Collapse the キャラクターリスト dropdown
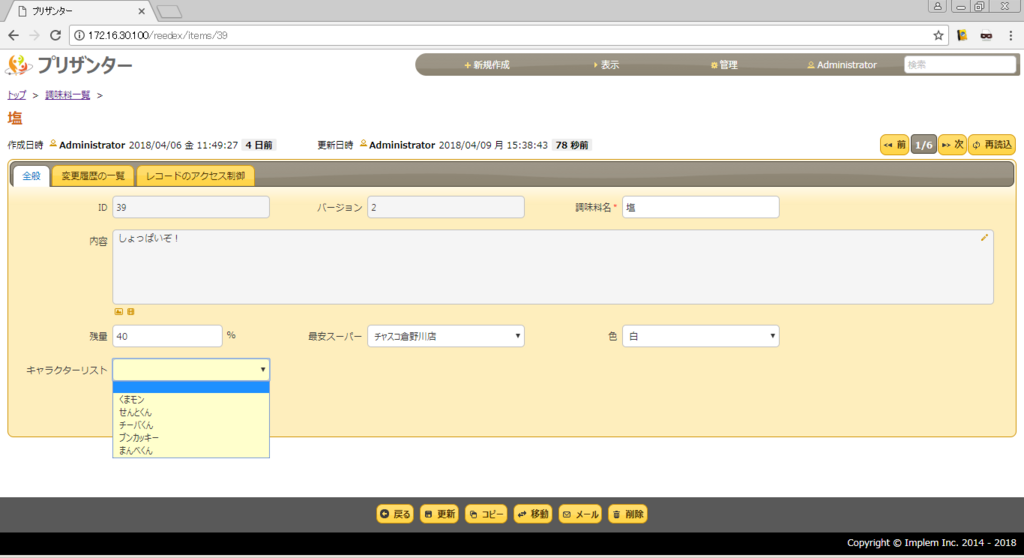Viewport: 1024px width, 558px height. (191, 370)
